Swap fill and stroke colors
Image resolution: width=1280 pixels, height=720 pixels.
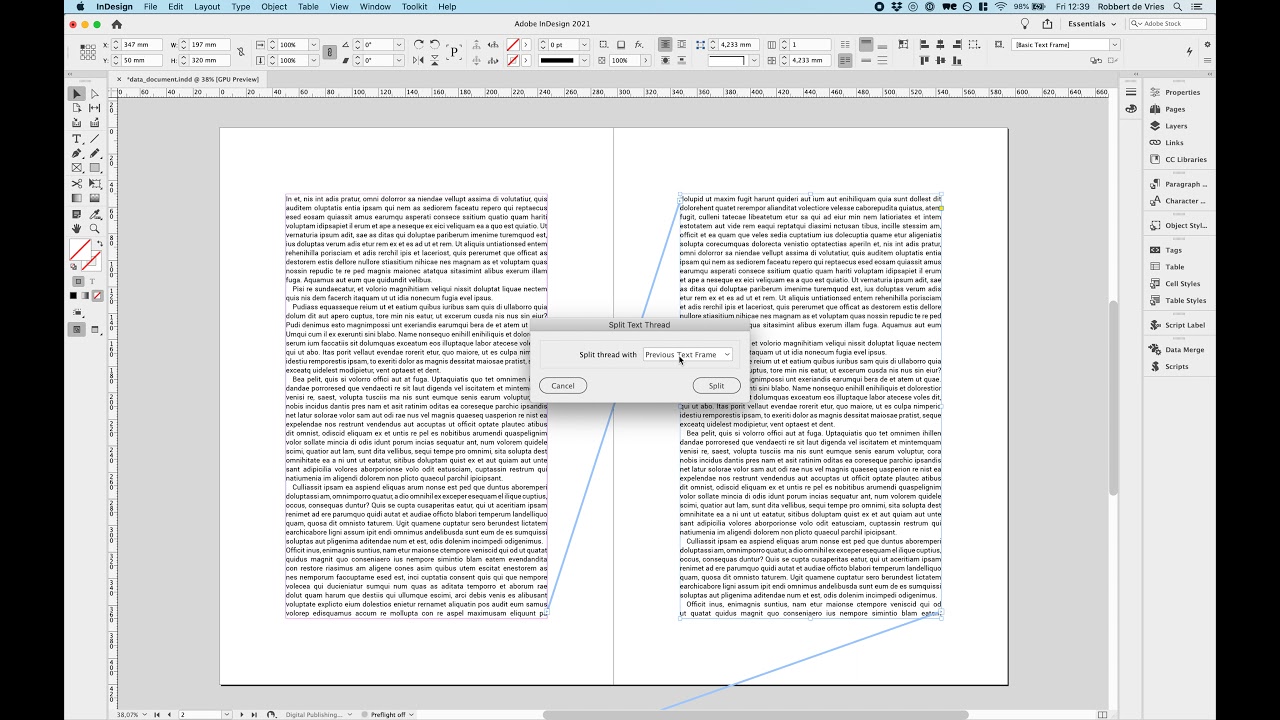pyautogui.click(x=99, y=243)
